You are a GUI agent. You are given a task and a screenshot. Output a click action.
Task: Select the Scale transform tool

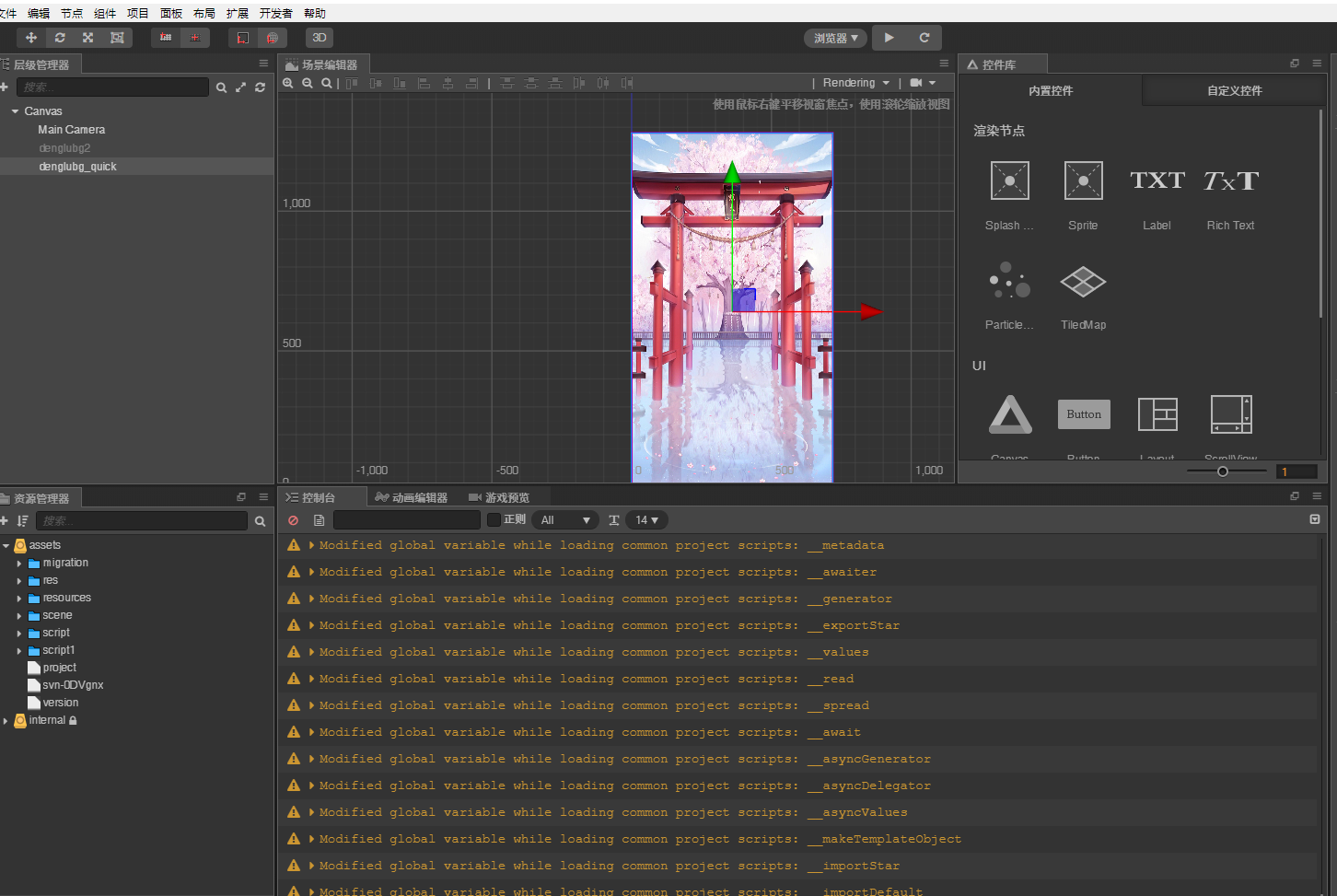pos(87,37)
